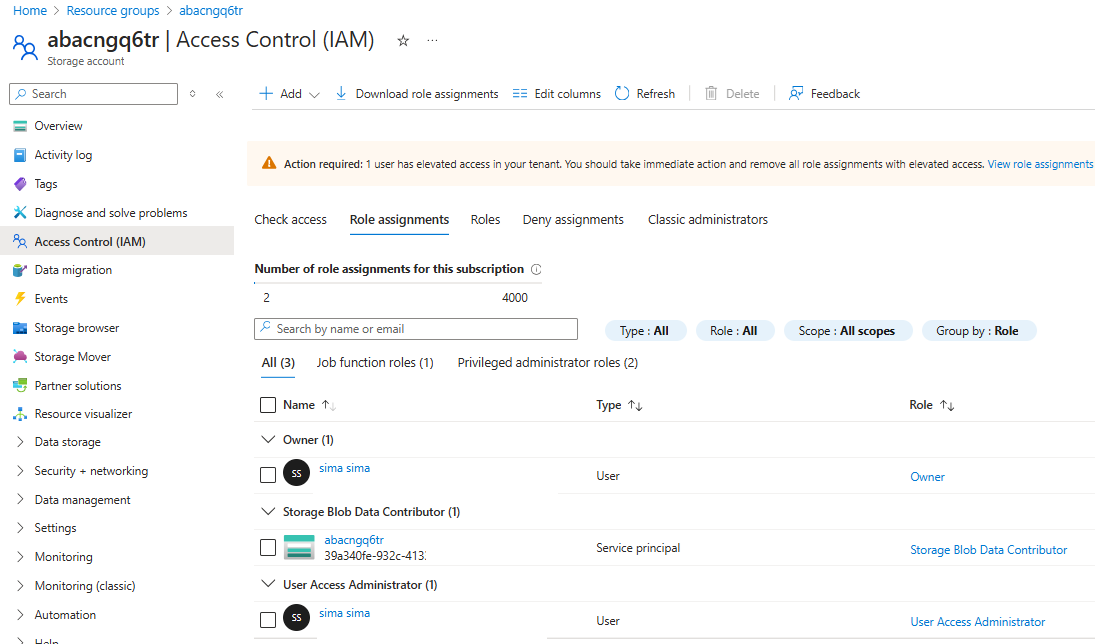The image size is (1095, 644).
Task: Click the Edit columns icon
Action: (520, 94)
